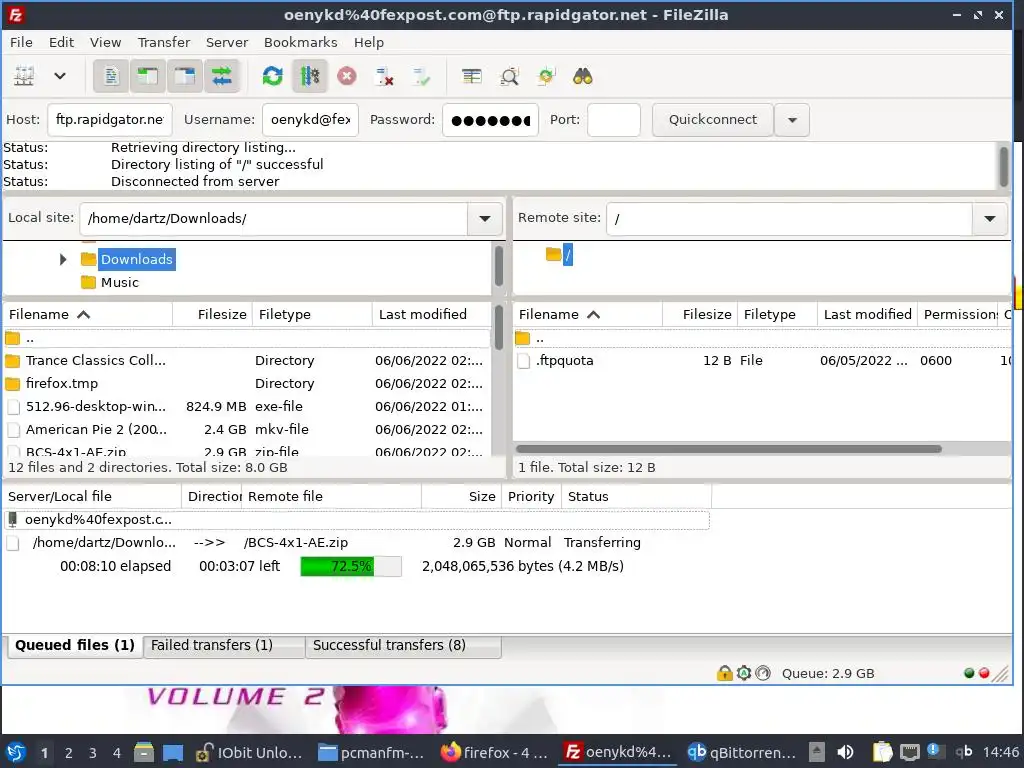
Task: Open the Site Manager icon
Action: pos(24,76)
